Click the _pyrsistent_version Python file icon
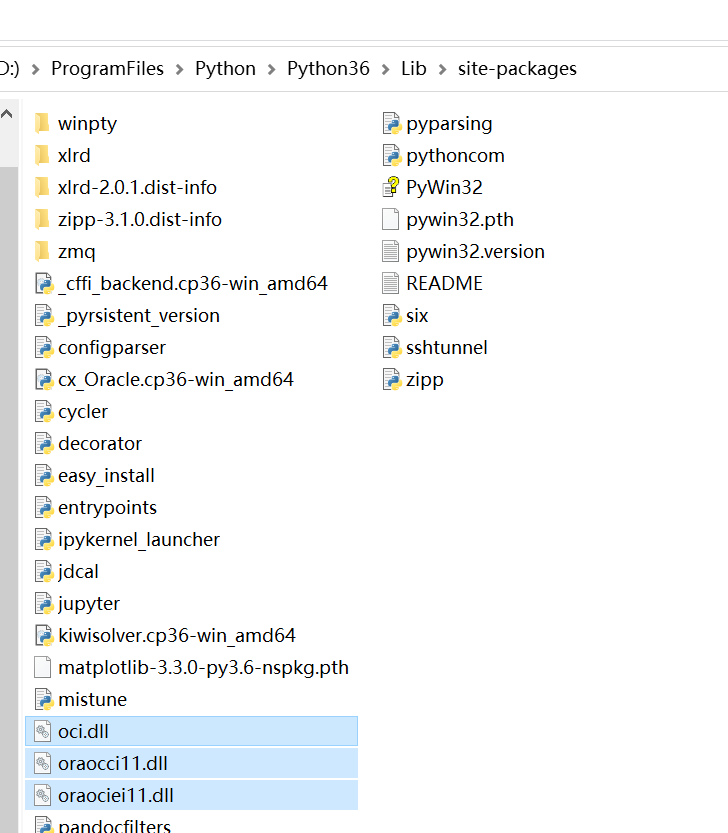 coord(44,315)
